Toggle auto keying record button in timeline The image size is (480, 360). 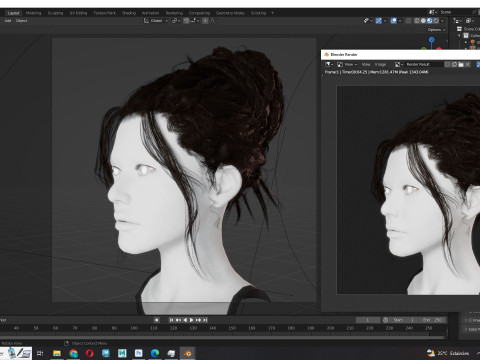[156, 320]
